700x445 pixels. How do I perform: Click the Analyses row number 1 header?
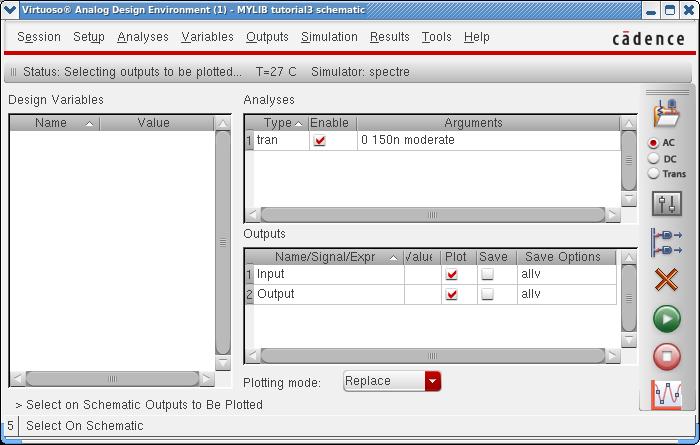(249, 141)
